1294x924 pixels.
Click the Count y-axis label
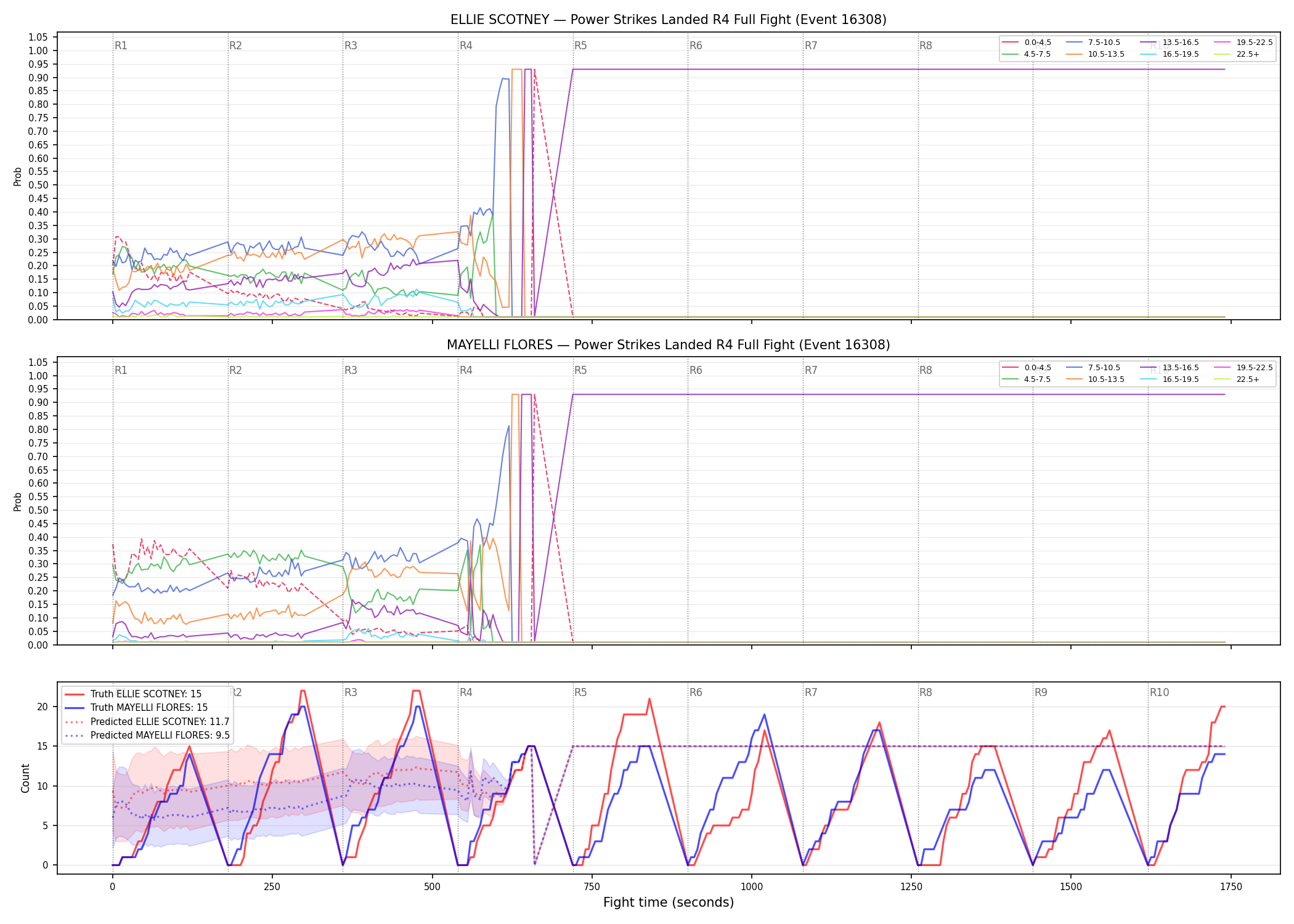tap(25, 778)
